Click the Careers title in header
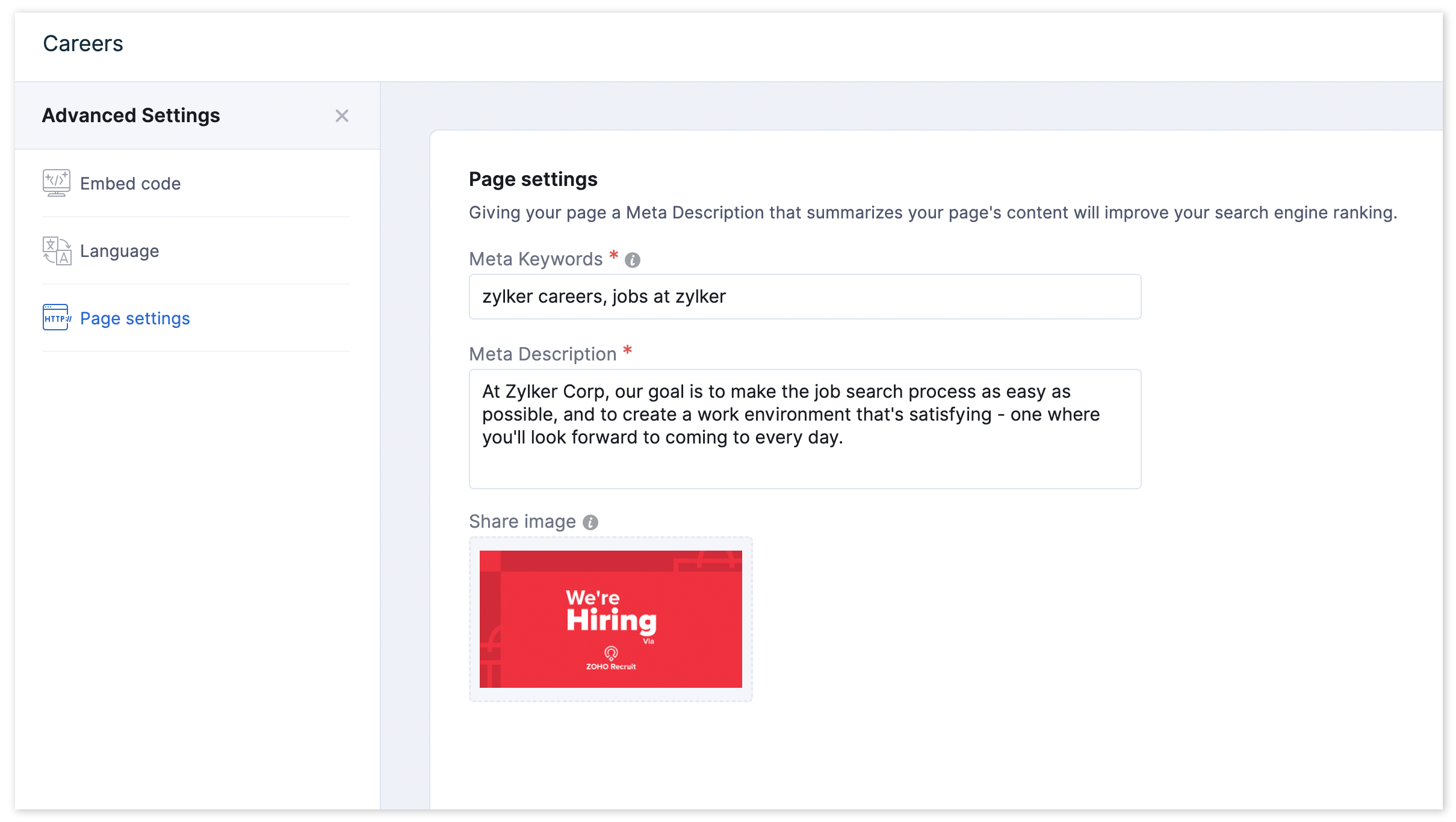 point(83,44)
